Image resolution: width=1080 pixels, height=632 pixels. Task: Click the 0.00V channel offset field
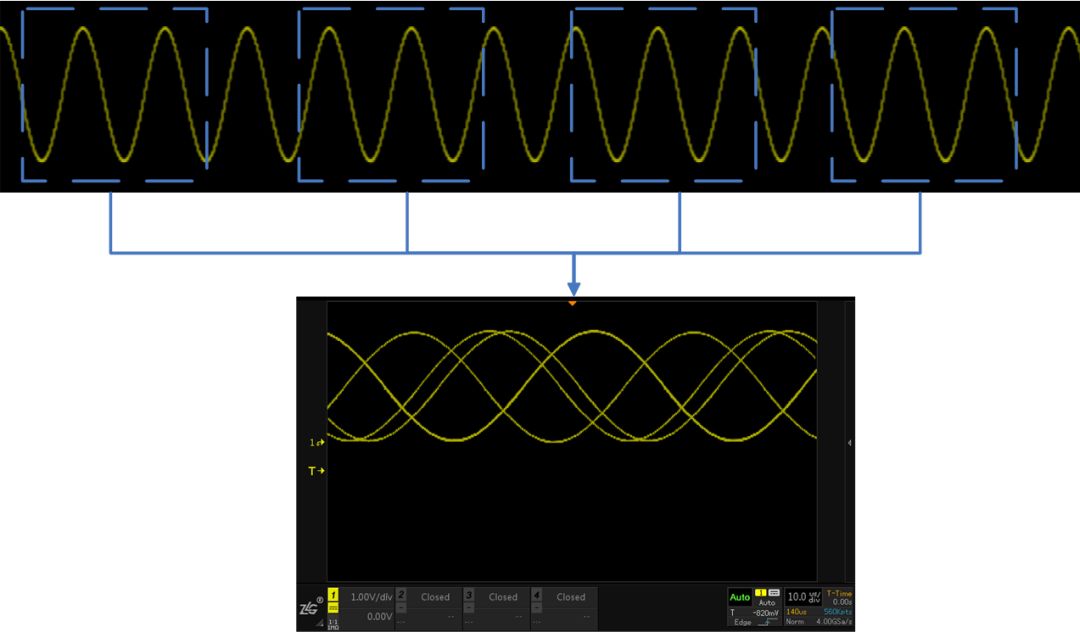point(379,617)
